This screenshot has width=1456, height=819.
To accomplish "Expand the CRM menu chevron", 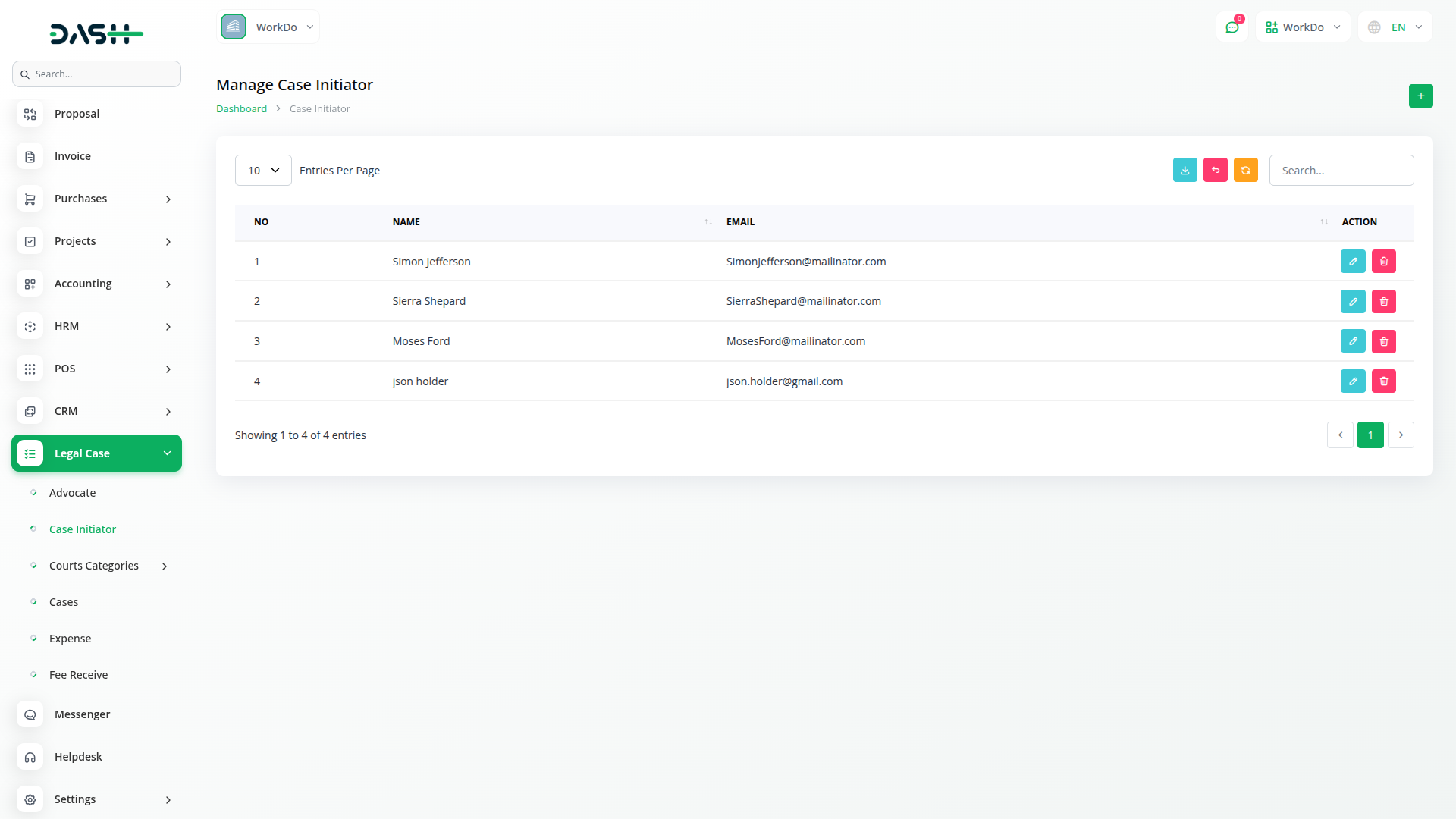I will tap(168, 412).
